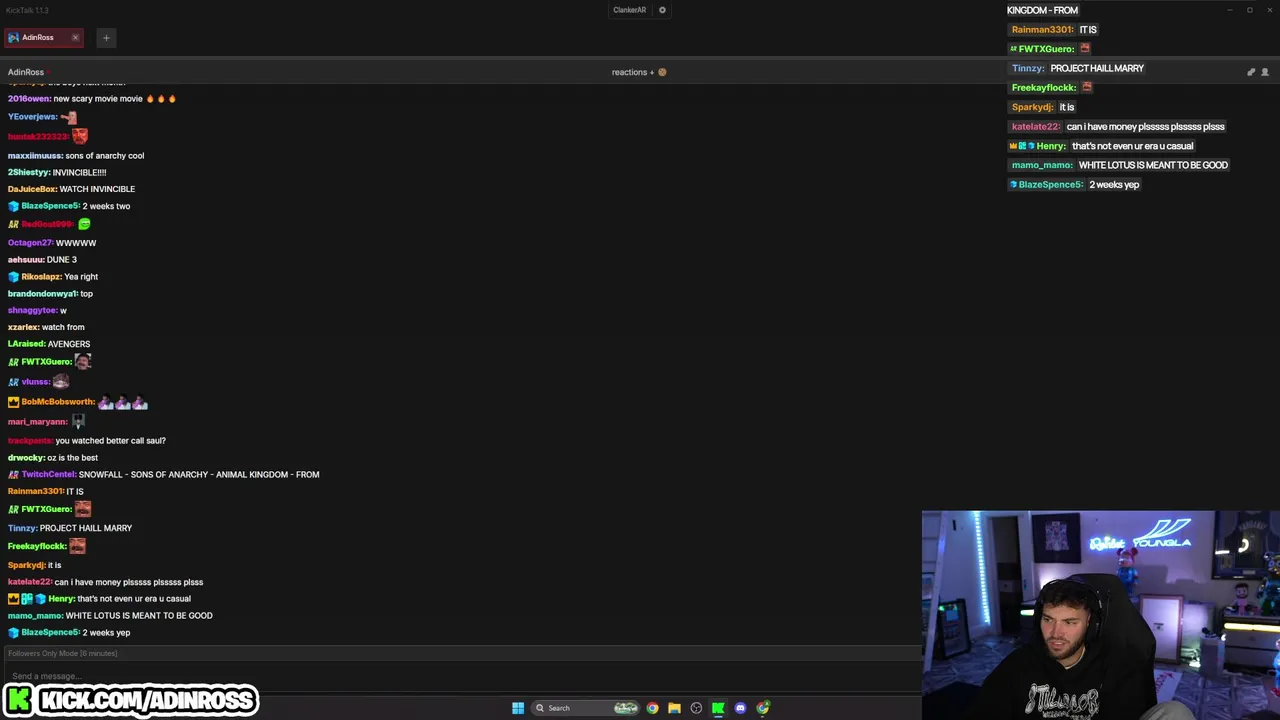The image size is (1280, 720).
Task: Launch Google Chrome from taskbar
Action: (652, 708)
